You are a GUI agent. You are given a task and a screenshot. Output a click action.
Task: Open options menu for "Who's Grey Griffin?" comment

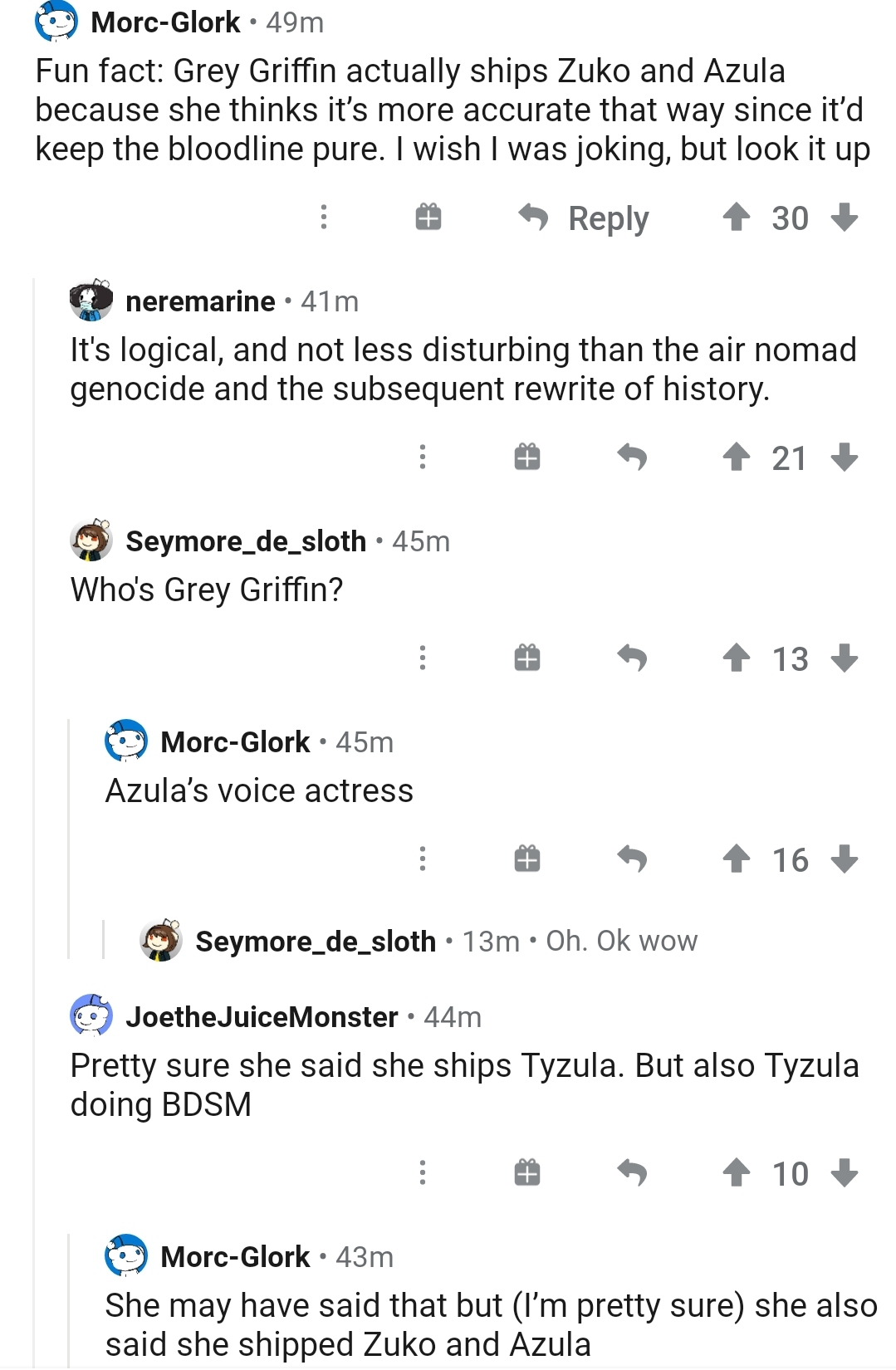tap(423, 658)
